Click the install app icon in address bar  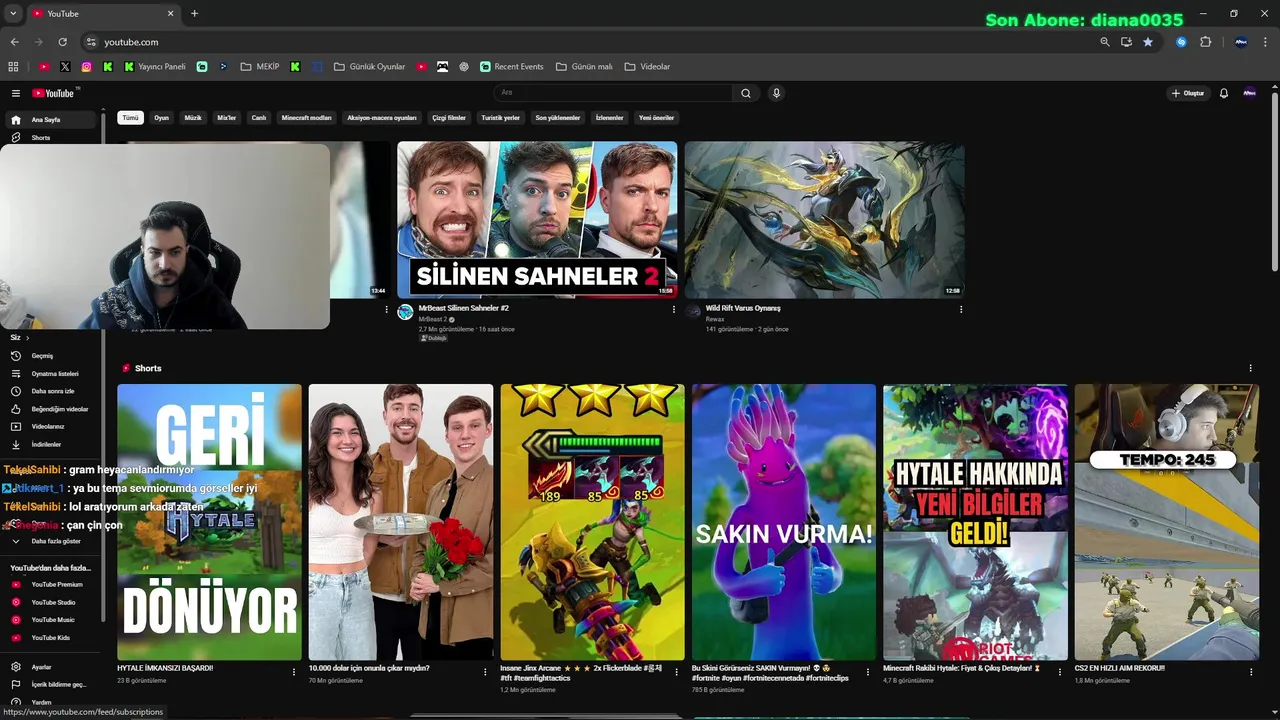[x=1126, y=42]
